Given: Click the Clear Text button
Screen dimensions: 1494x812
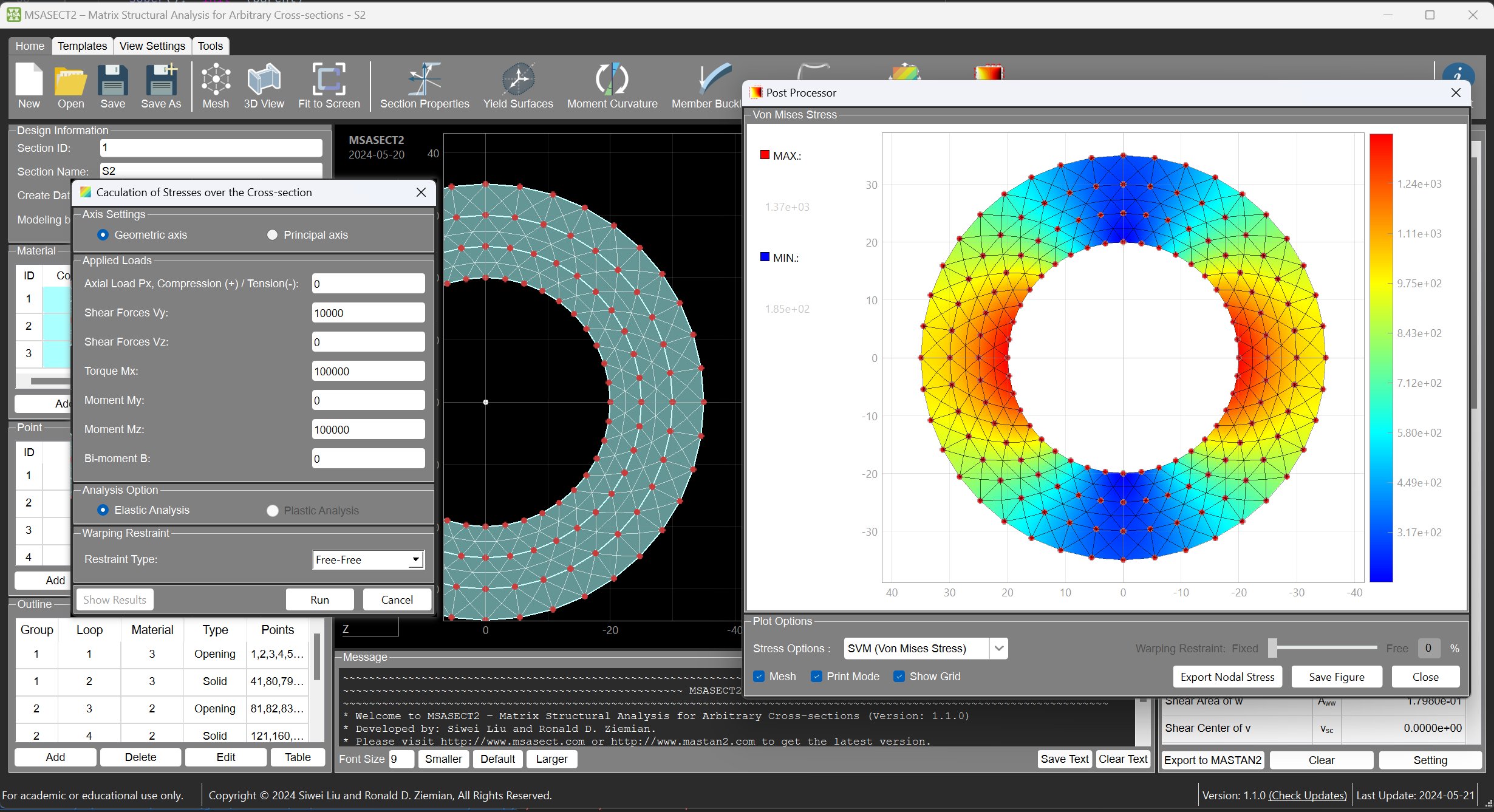Looking at the screenshot, I should (1123, 759).
